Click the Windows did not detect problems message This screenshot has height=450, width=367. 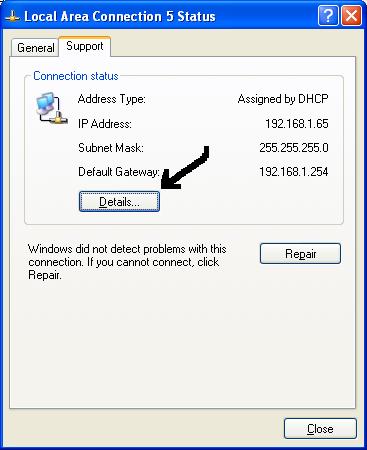pos(127,262)
